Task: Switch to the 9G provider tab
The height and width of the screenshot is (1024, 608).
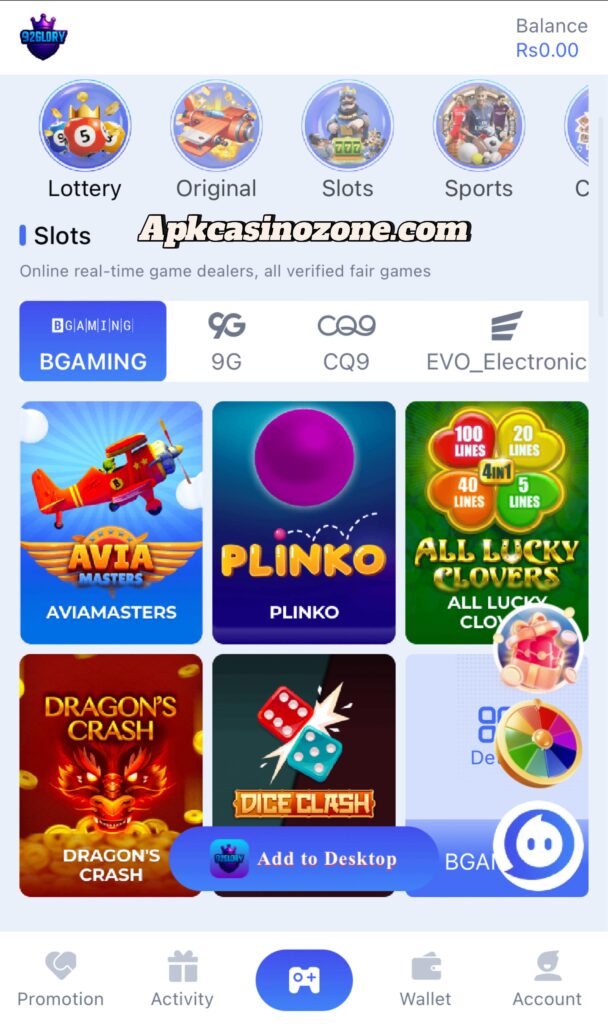Action: (x=227, y=341)
